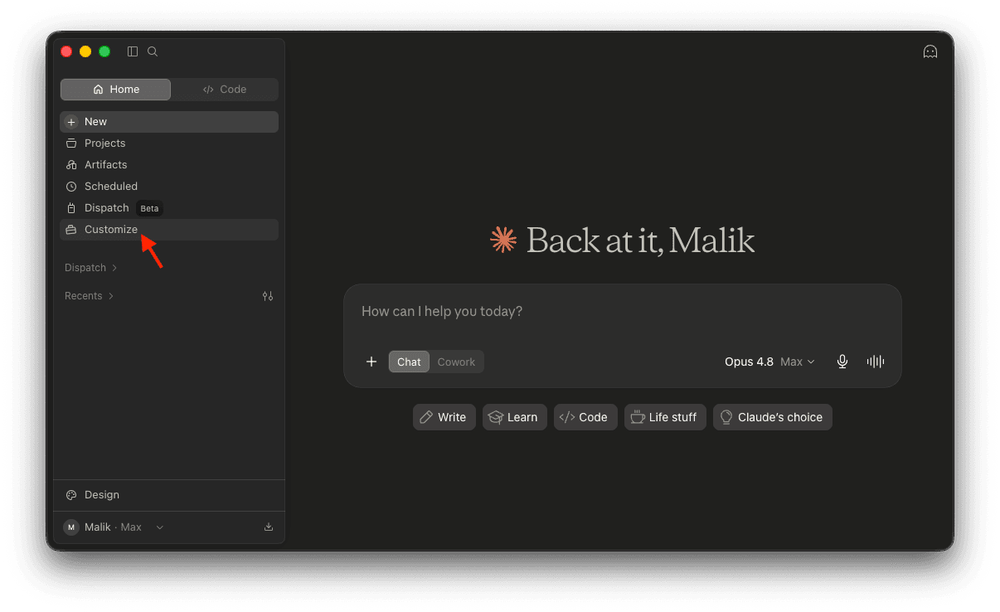Switch to Cowork mode
Viewport: 1000px width, 612px height.
point(456,361)
